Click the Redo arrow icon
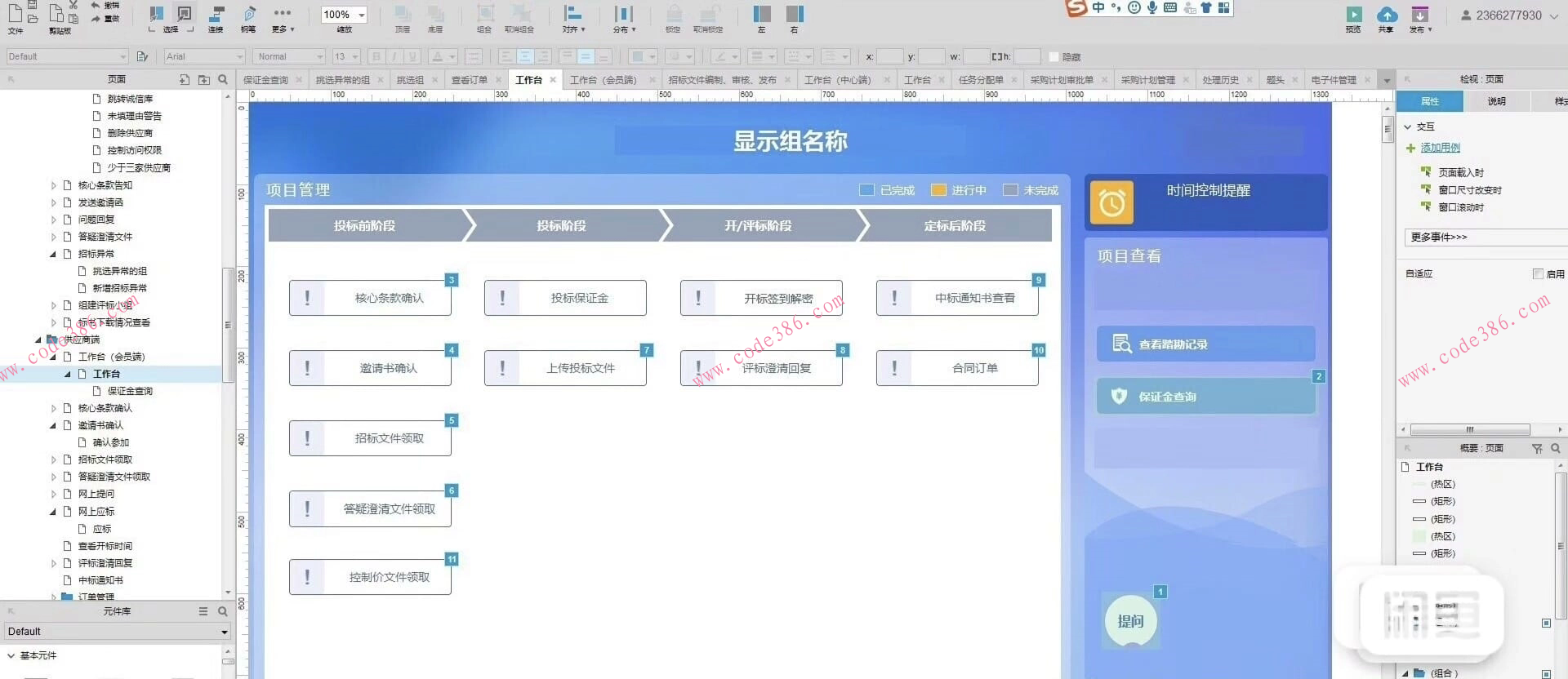 click(96, 18)
